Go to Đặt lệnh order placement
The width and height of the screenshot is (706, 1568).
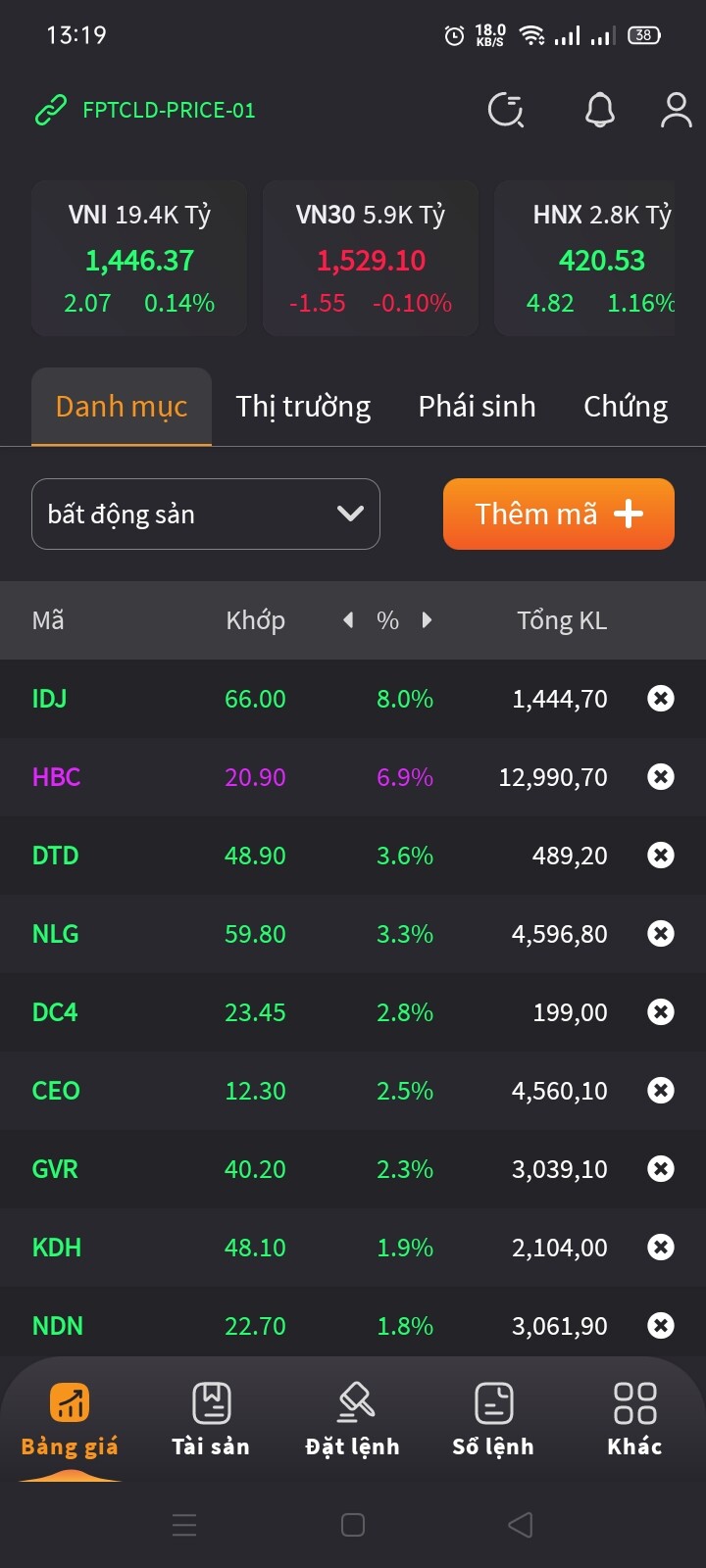point(352,1418)
